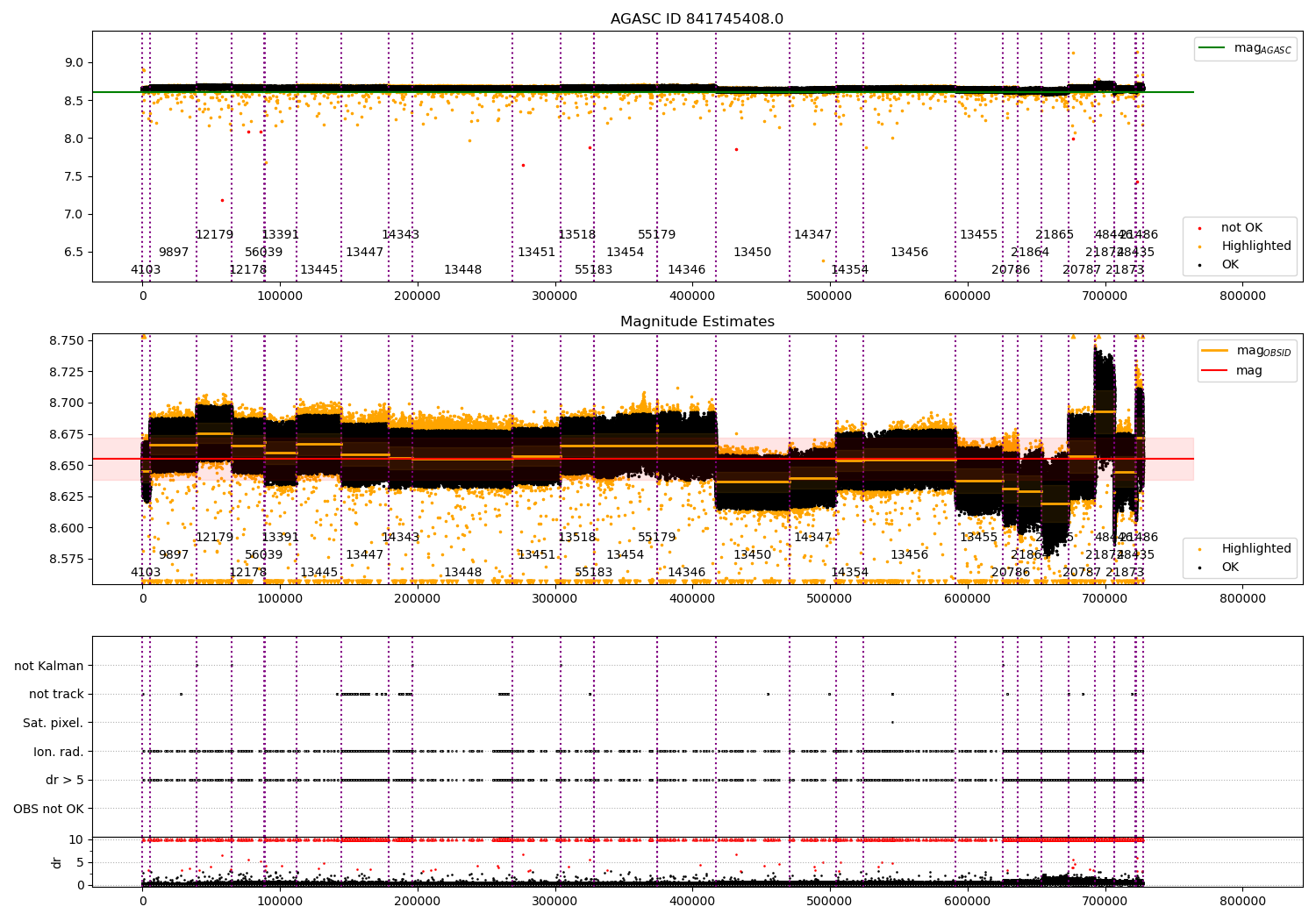The image size is (1316, 921).
Task: Click the 8.575 y-axis tick label
Action: (x=66, y=560)
